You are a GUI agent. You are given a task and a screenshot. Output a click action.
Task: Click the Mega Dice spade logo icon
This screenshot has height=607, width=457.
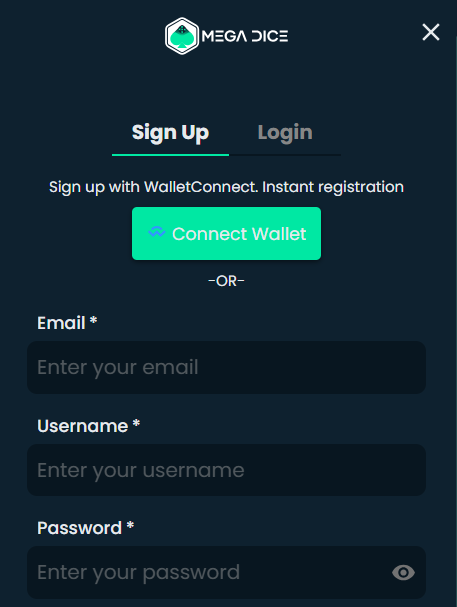182,36
